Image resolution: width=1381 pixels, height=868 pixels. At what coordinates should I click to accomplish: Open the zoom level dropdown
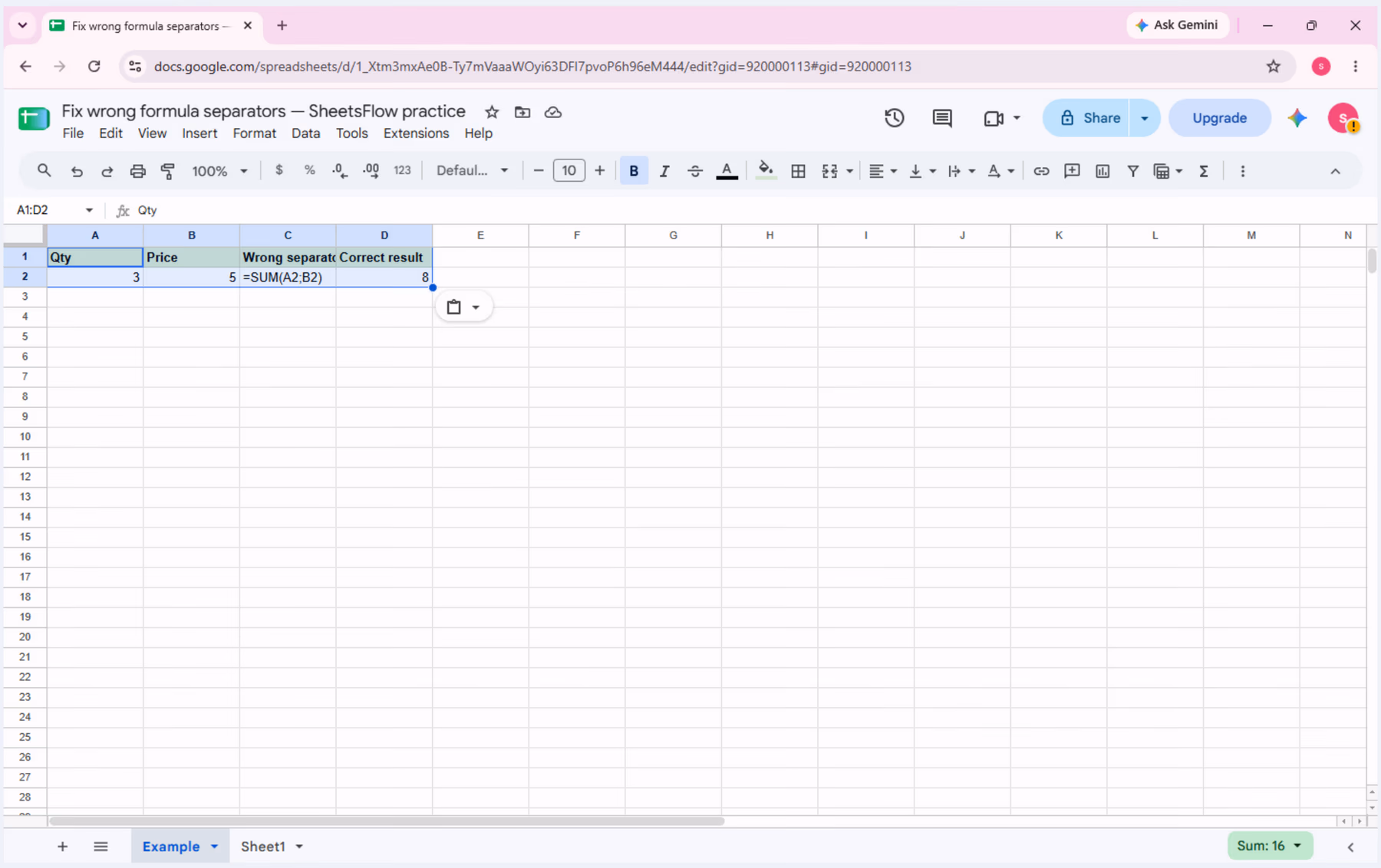219,171
